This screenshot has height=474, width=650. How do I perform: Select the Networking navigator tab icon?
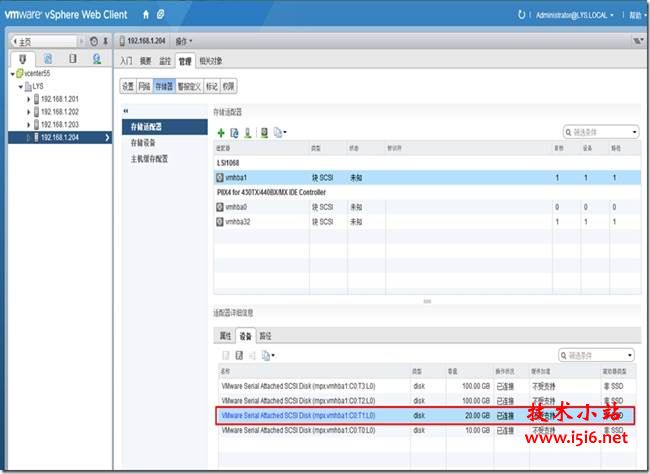(97, 59)
